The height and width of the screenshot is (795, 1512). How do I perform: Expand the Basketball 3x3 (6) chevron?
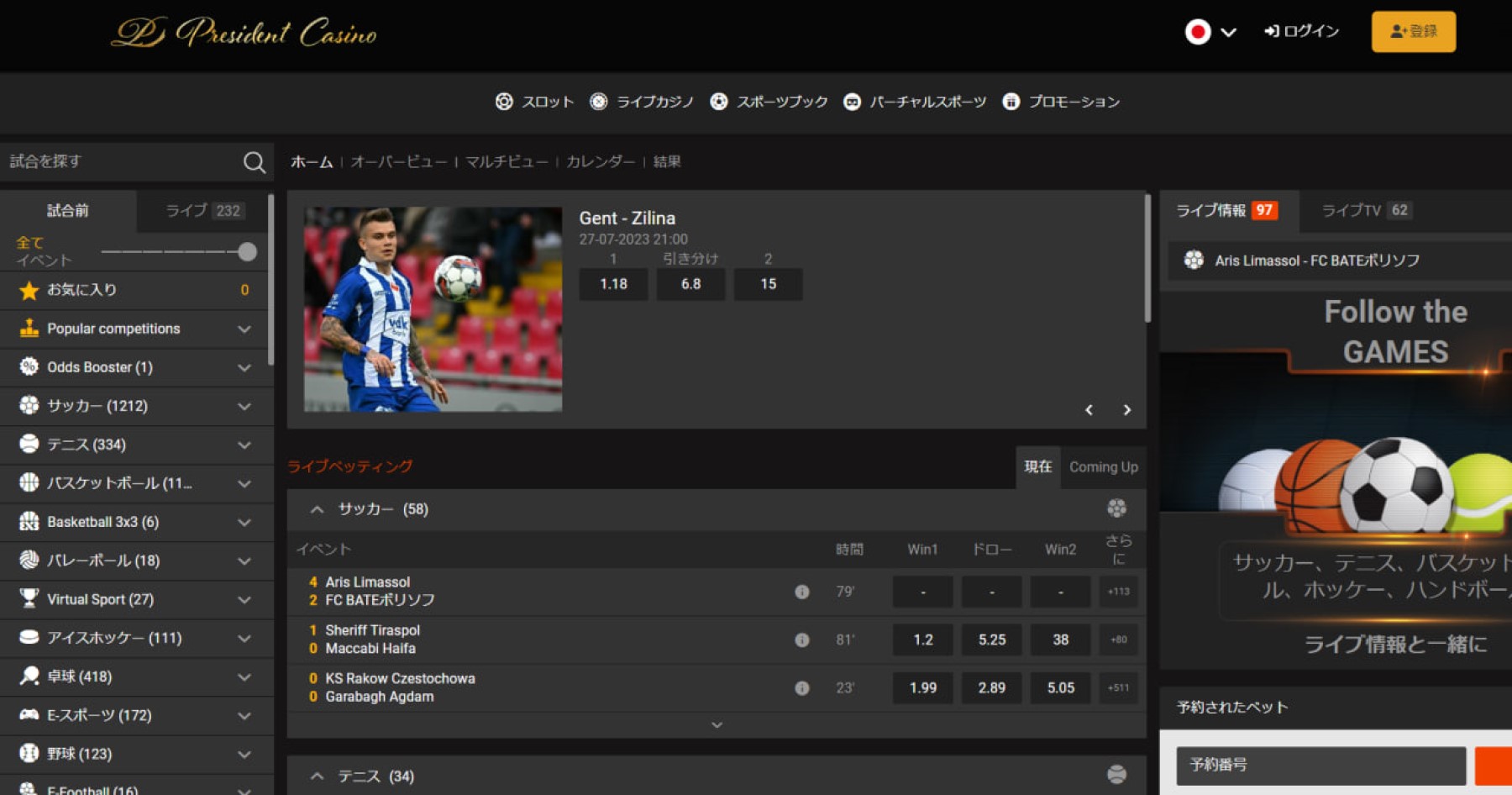pos(244,523)
